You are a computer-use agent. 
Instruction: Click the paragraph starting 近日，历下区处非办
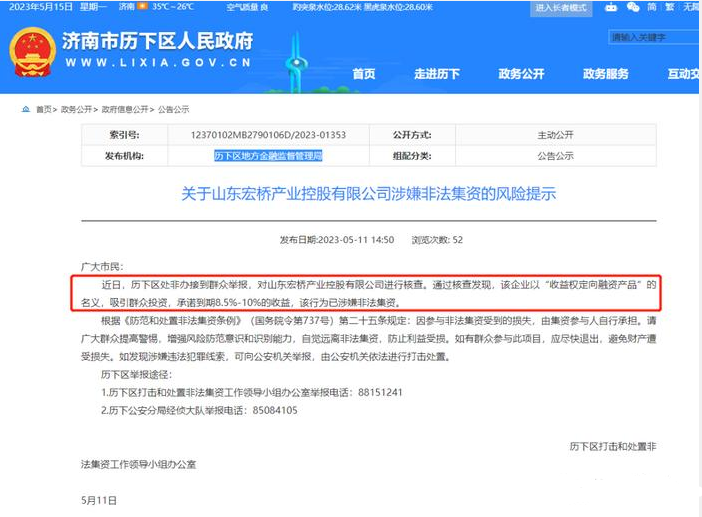point(368,294)
